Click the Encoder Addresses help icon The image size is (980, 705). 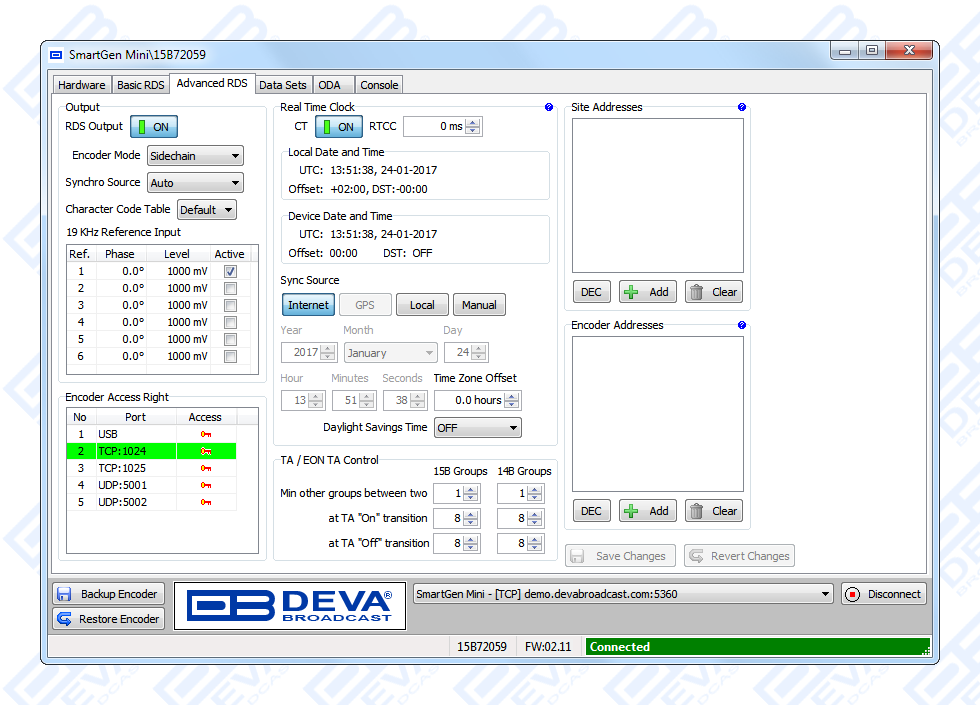point(742,325)
